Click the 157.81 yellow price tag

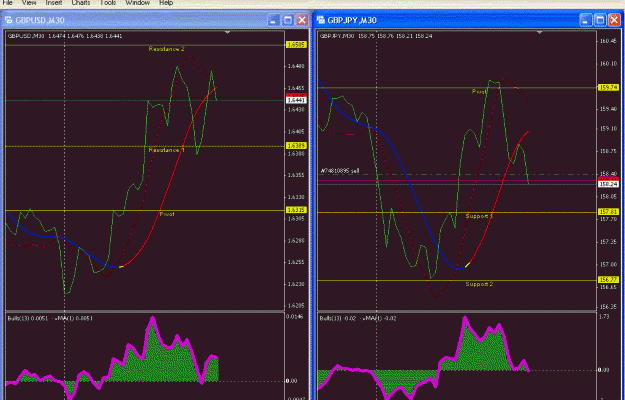coord(608,212)
